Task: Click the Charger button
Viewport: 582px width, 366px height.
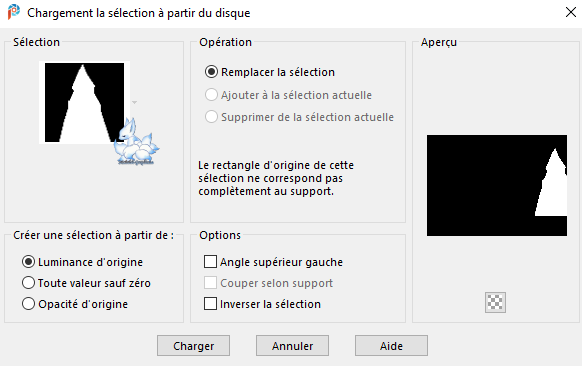Action: pos(193,346)
